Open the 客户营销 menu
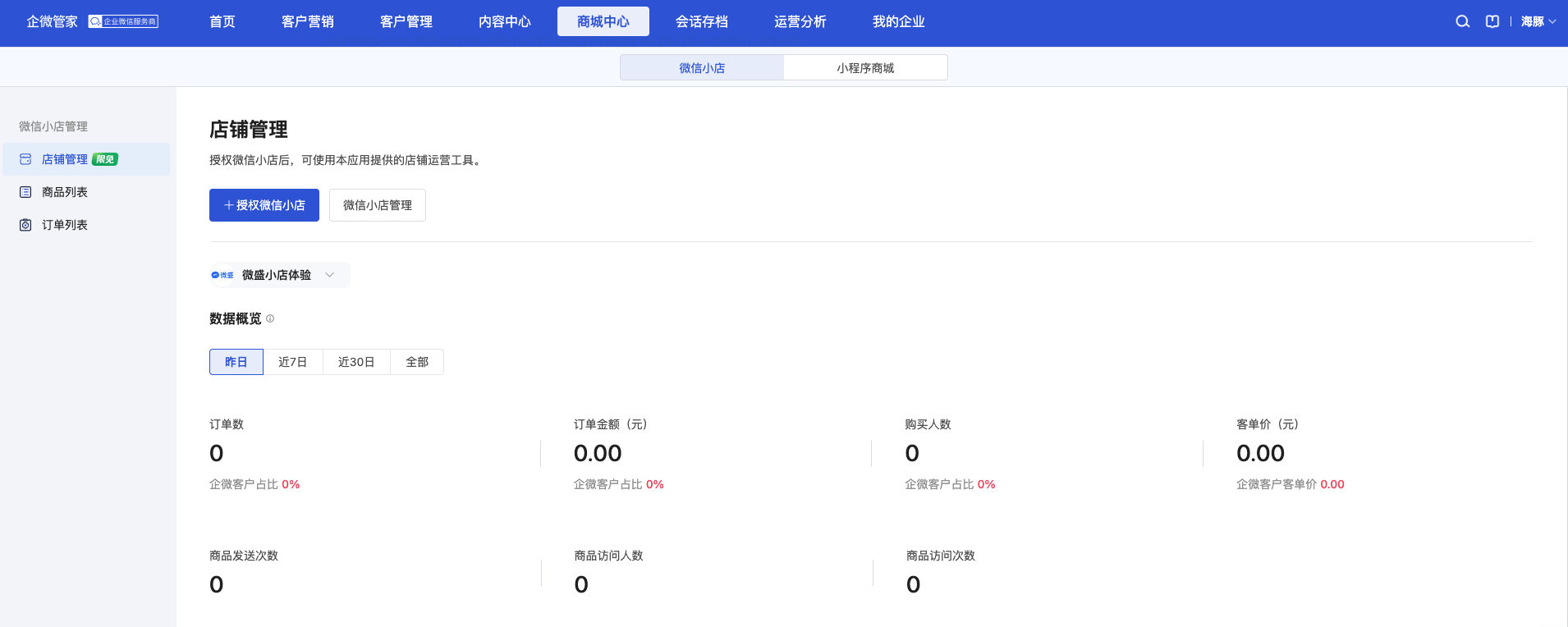The image size is (1568, 627). click(x=308, y=21)
